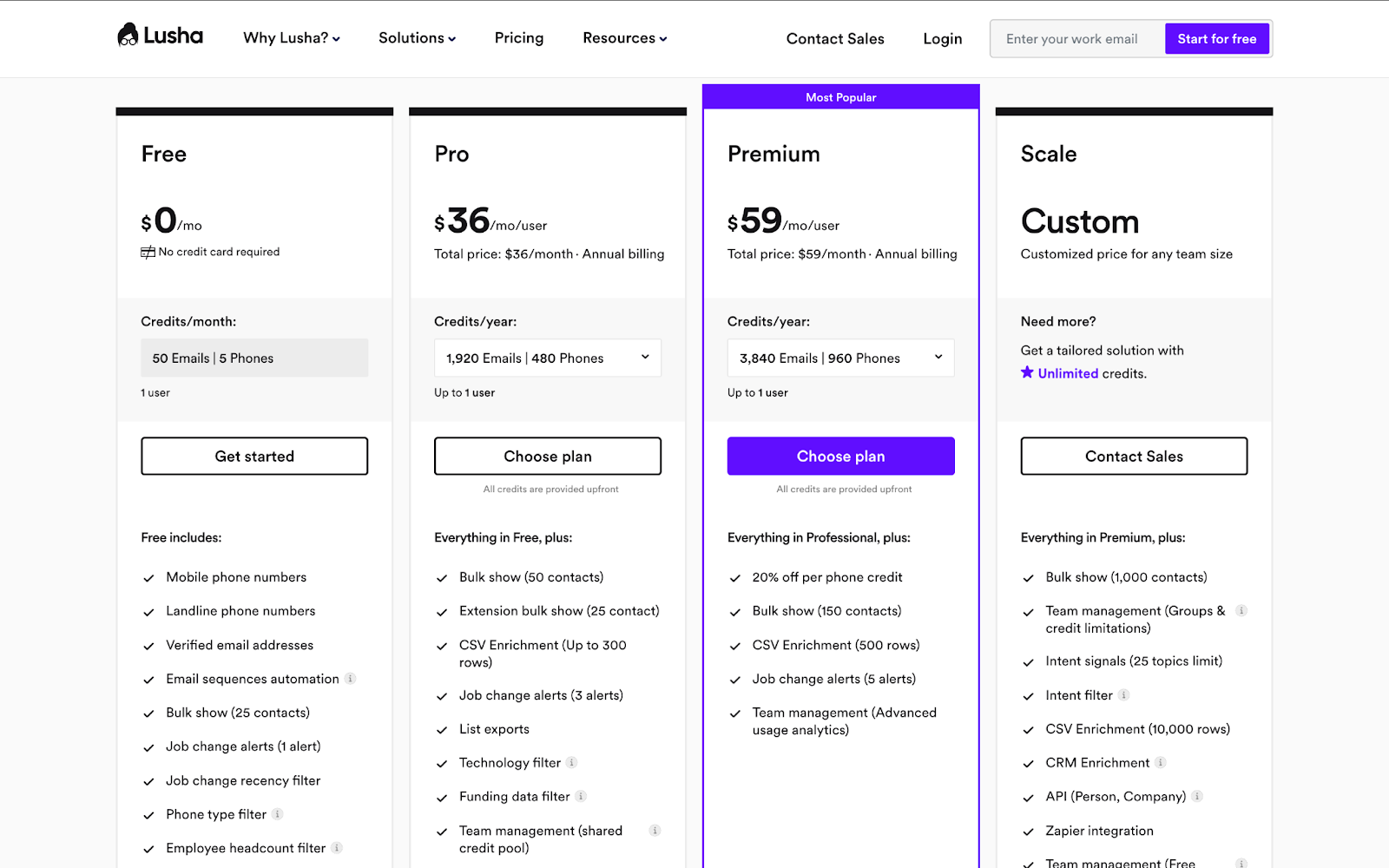Viewport: 1389px width, 868px height.
Task: Show info for API (Person, Company)
Action: tap(1197, 796)
